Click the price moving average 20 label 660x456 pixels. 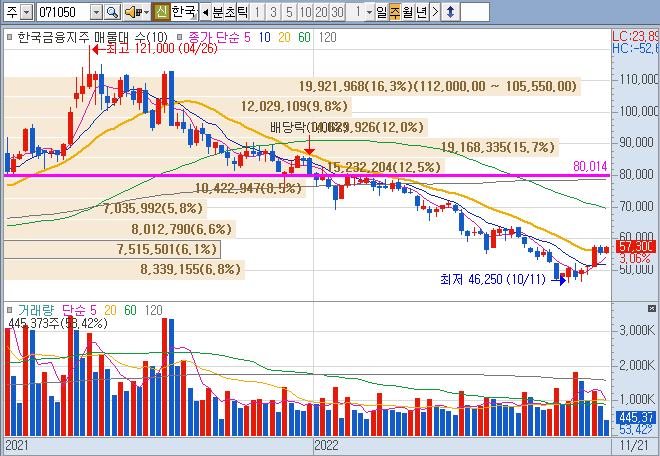[x=284, y=37]
